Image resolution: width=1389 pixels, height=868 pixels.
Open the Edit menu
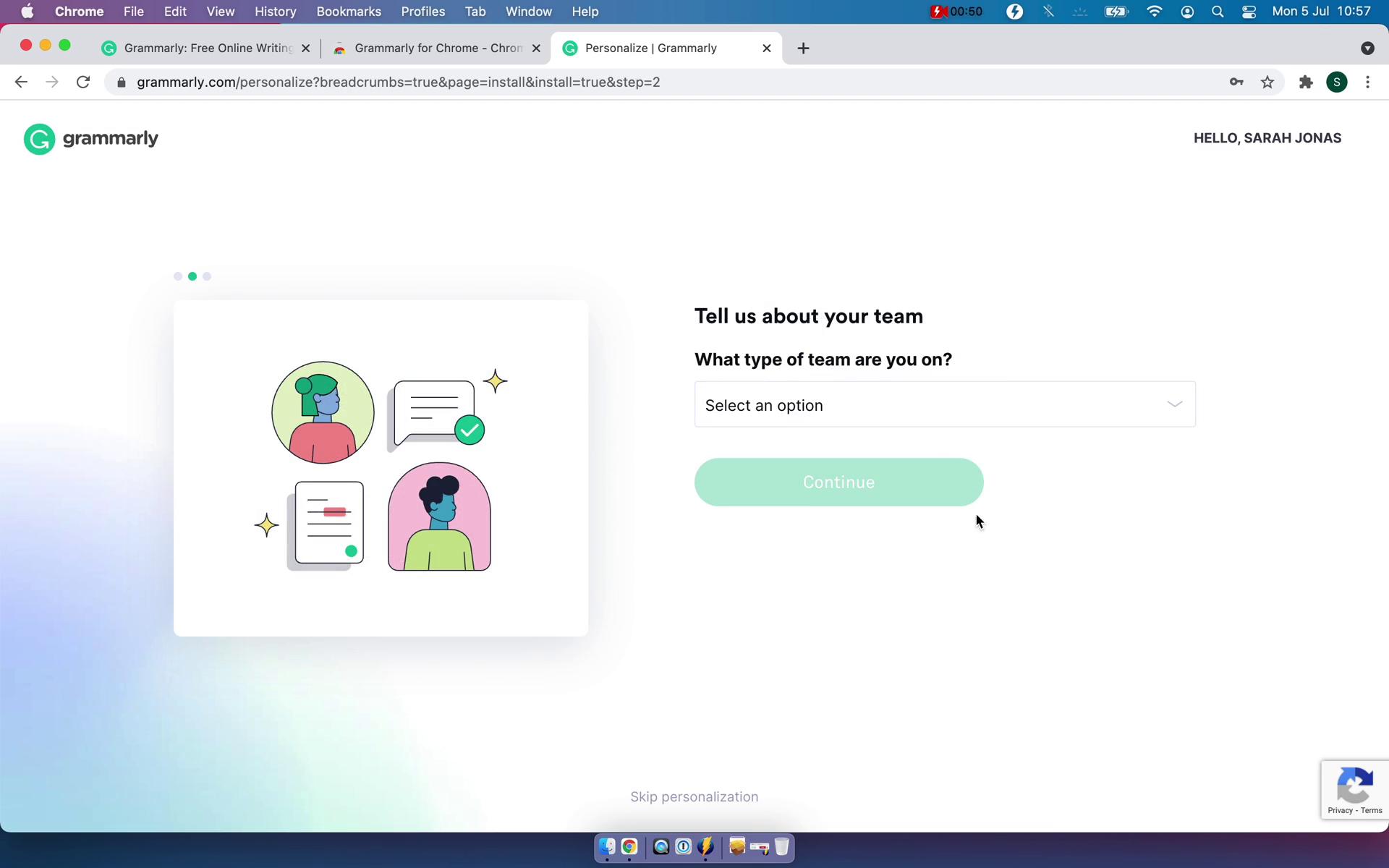(175, 12)
